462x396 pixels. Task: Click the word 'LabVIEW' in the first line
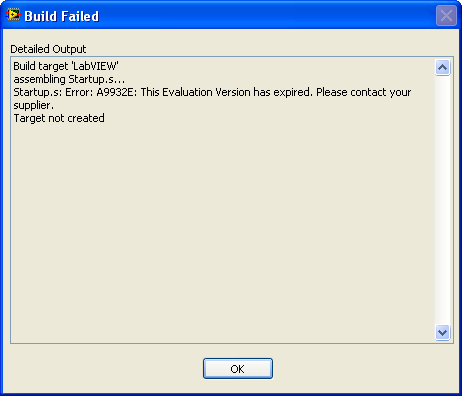tap(95, 66)
